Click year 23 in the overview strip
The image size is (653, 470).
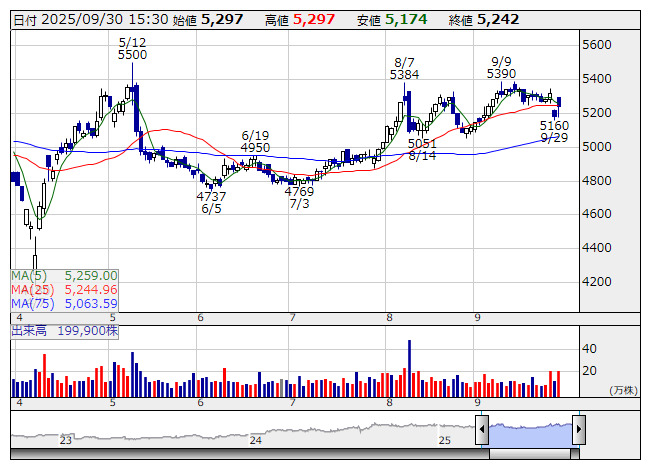click(66, 440)
